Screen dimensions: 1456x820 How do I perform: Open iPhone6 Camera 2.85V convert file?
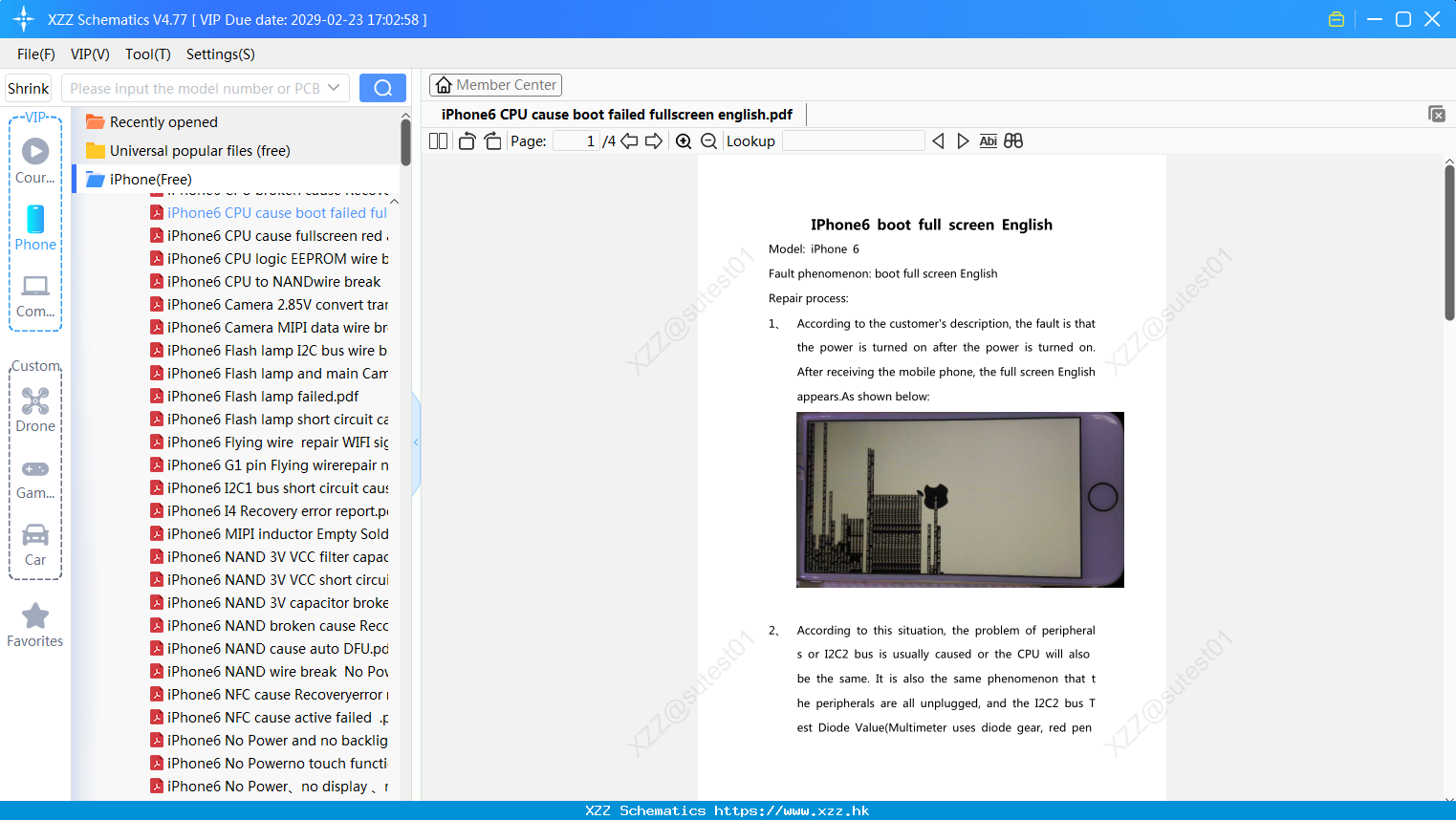click(270, 305)
